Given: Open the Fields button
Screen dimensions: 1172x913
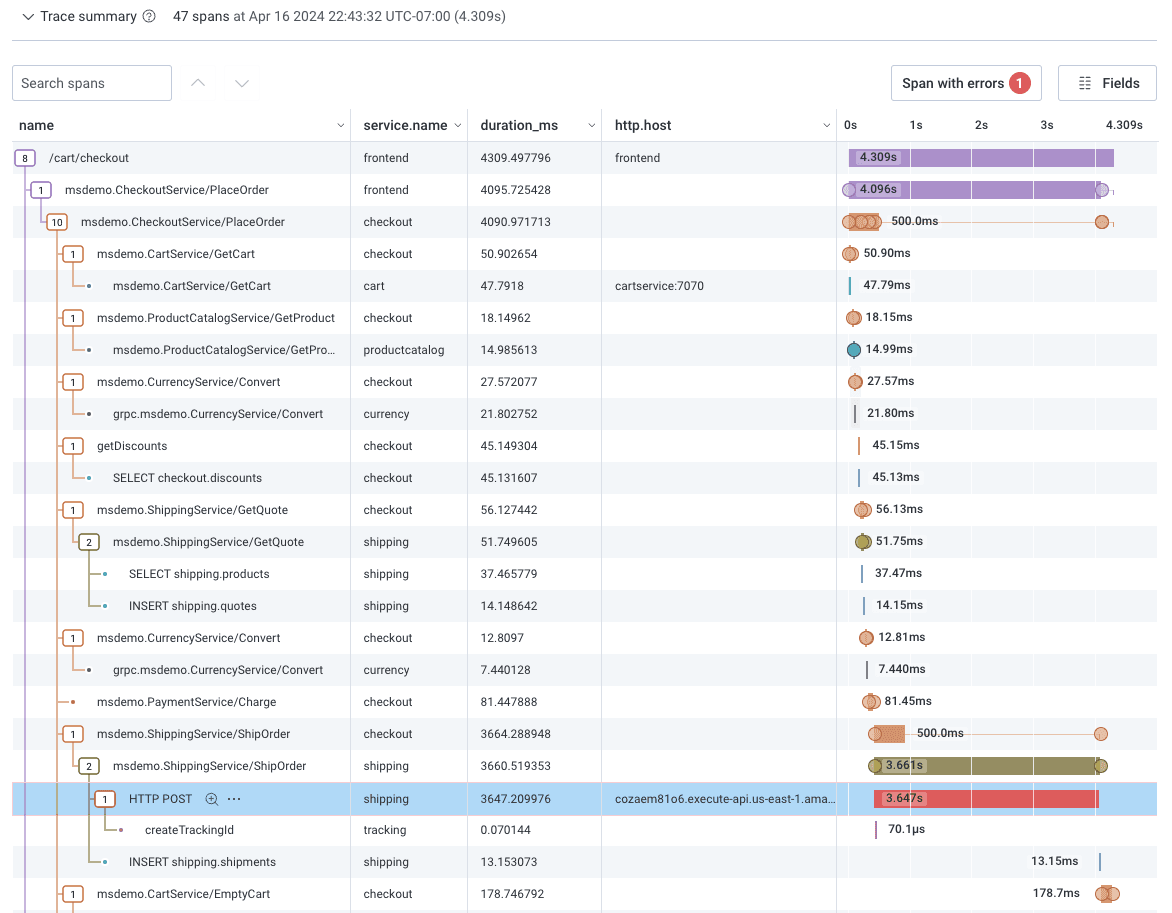Looking at the screenshot, I should pyautogui.click(x=1107, y=83).
